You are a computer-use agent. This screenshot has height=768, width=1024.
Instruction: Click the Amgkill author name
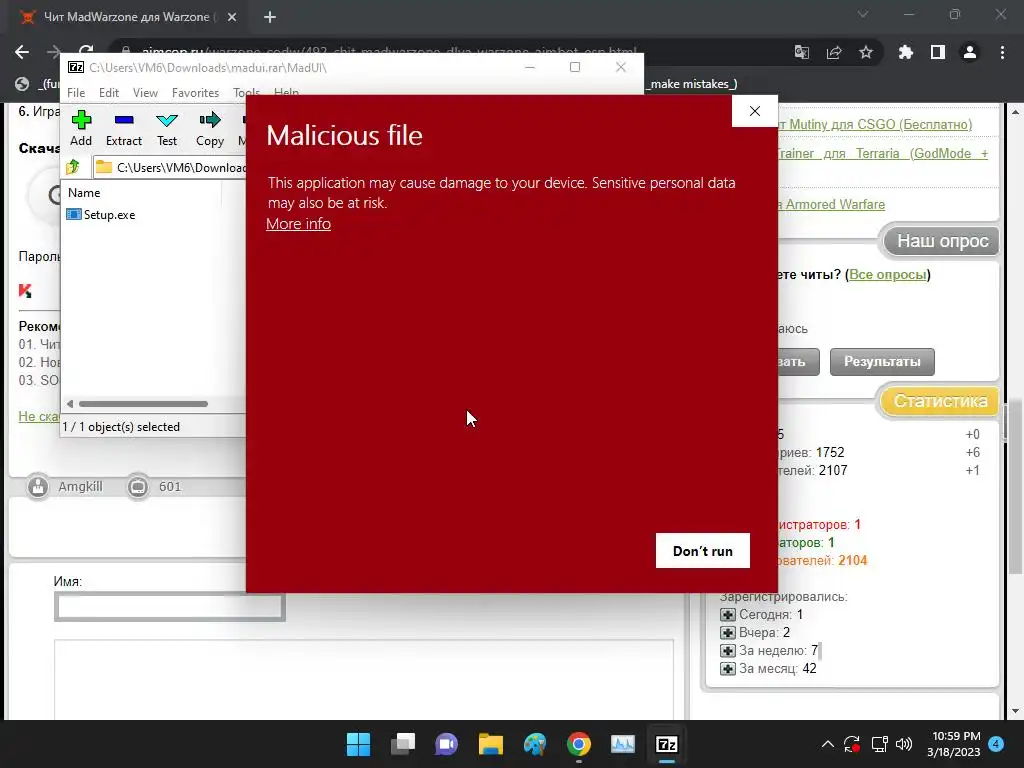click(x=80, y=487)
